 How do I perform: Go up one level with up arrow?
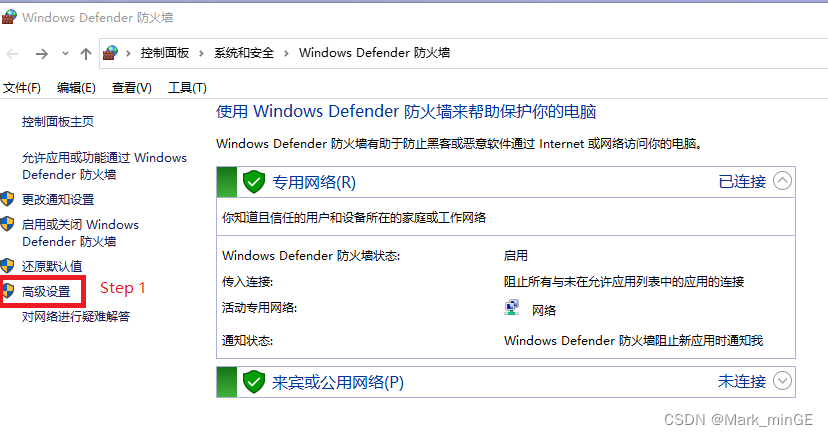point(86,53)
